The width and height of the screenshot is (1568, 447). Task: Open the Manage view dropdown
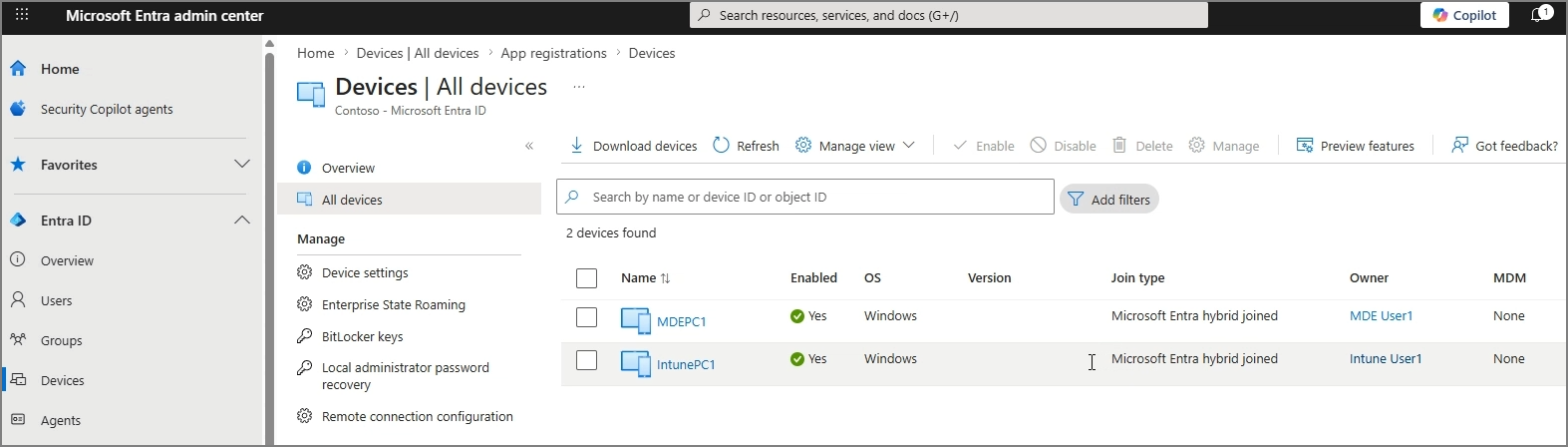click(x=854, y=146)
